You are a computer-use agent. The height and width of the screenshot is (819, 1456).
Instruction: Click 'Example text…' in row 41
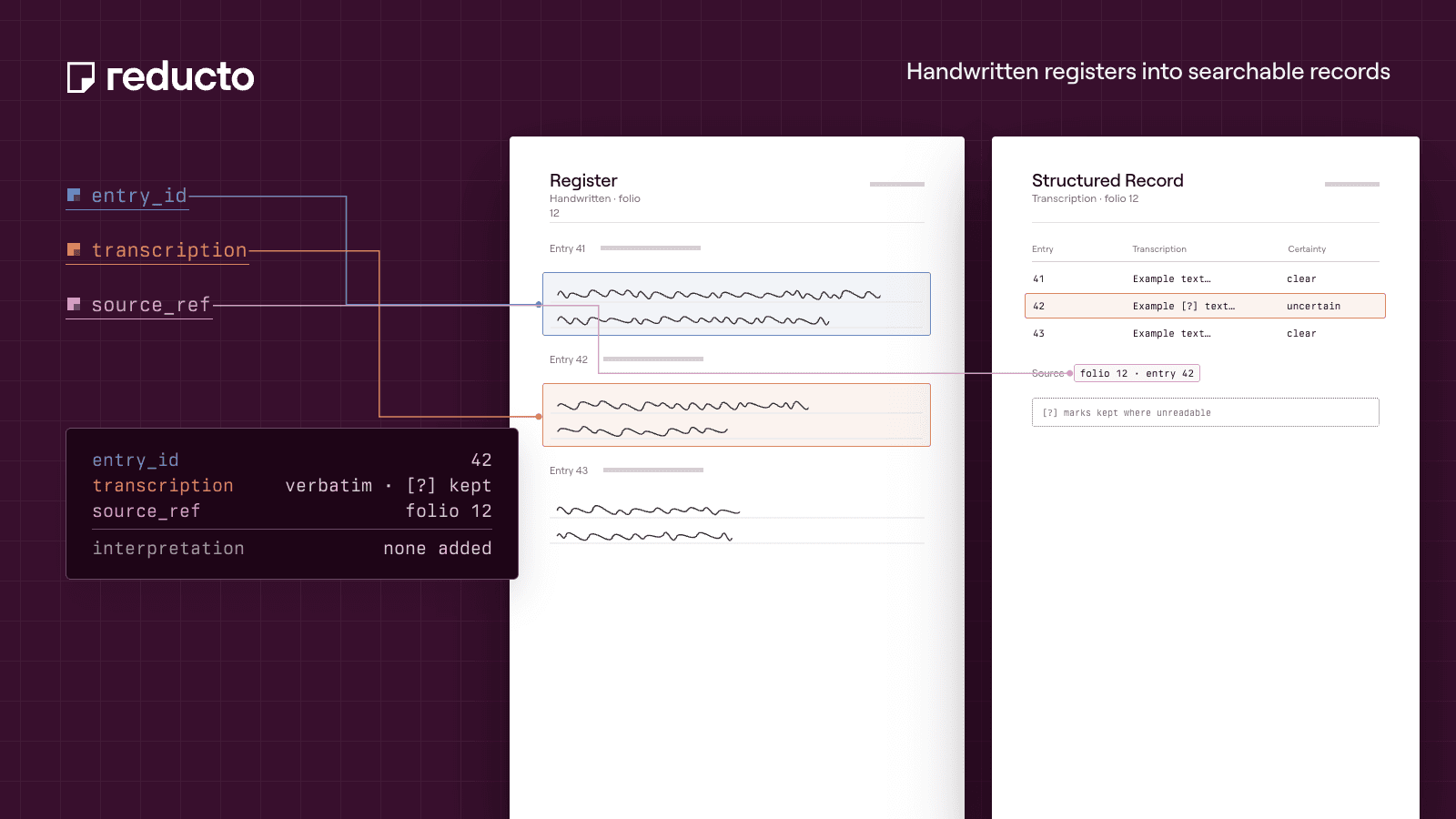pyautogui.click(x=1171, y=279)
